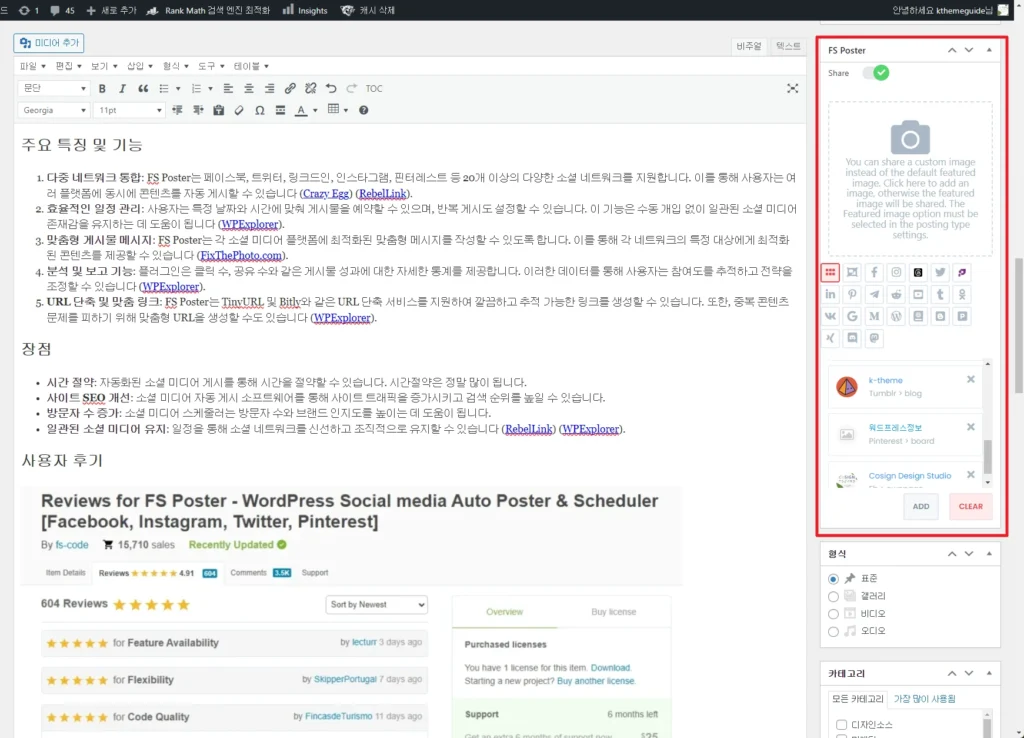The height and width of the screenshot is (738, 1024).
Task: Apply italic formatting
Action: pyautogui.click(x=122, y=88)
